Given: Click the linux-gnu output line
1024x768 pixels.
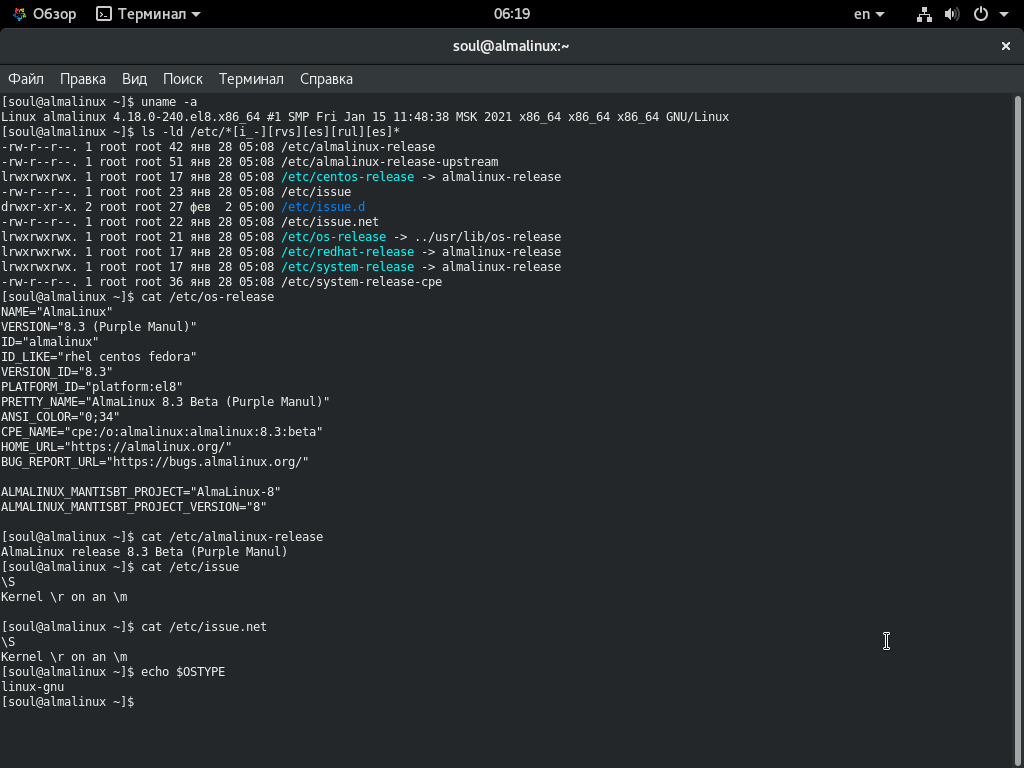Looking at the screenshot, I should tap(33, 687).
